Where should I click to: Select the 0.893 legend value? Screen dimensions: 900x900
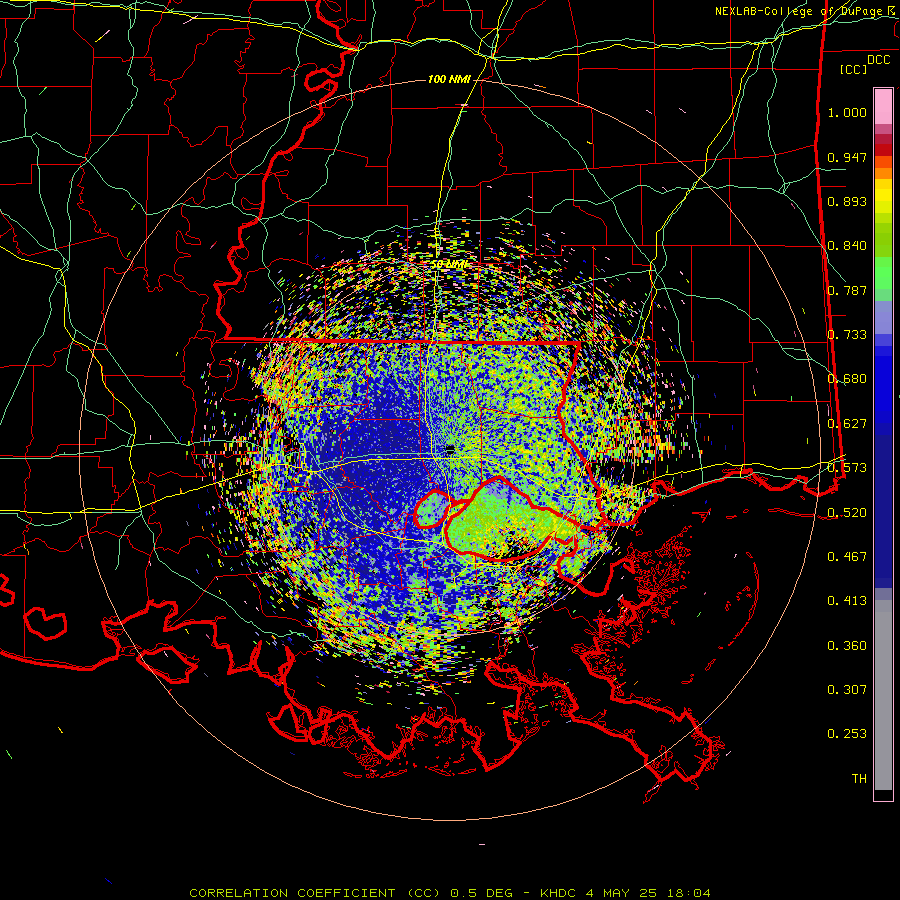[847, 201]
